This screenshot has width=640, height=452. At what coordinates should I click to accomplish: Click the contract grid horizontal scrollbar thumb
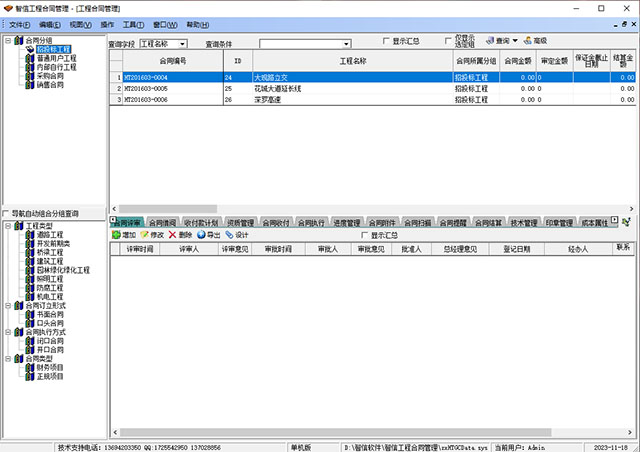pyautogui.click(x=168, y=209)
